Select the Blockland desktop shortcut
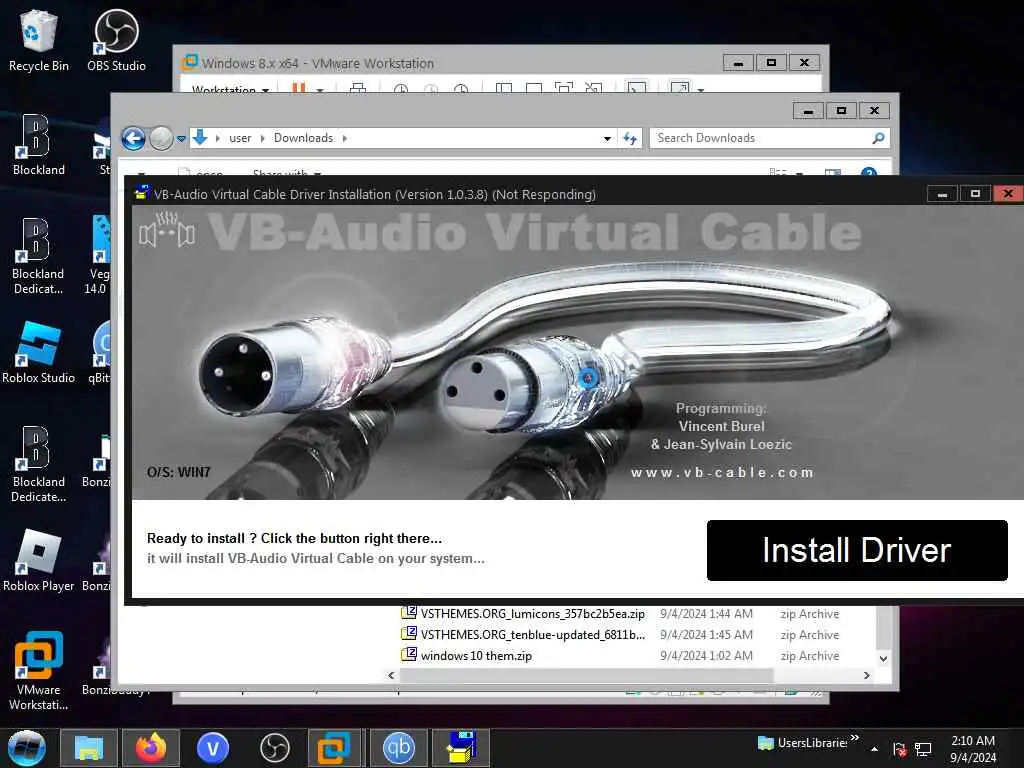The image size is (1024, 768). click(39, 145)
